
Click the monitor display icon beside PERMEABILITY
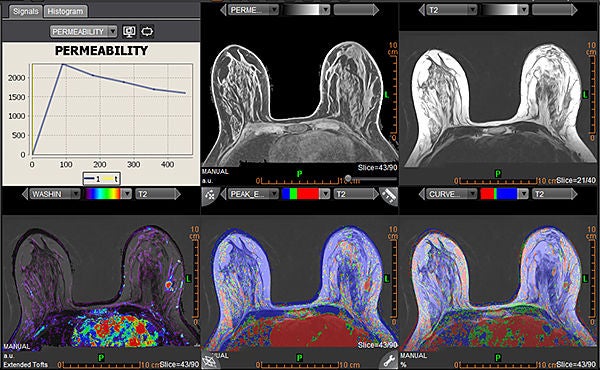(129, 31)
